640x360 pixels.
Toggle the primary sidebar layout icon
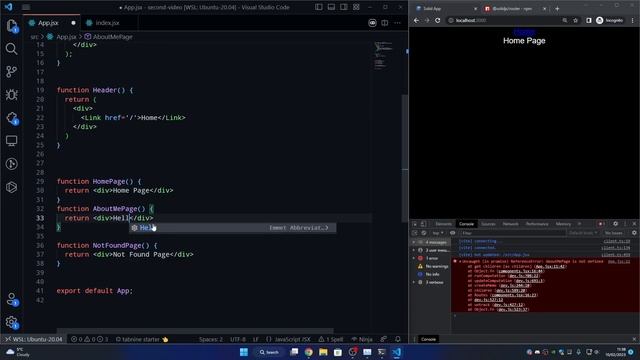click(x=319, y=7)
